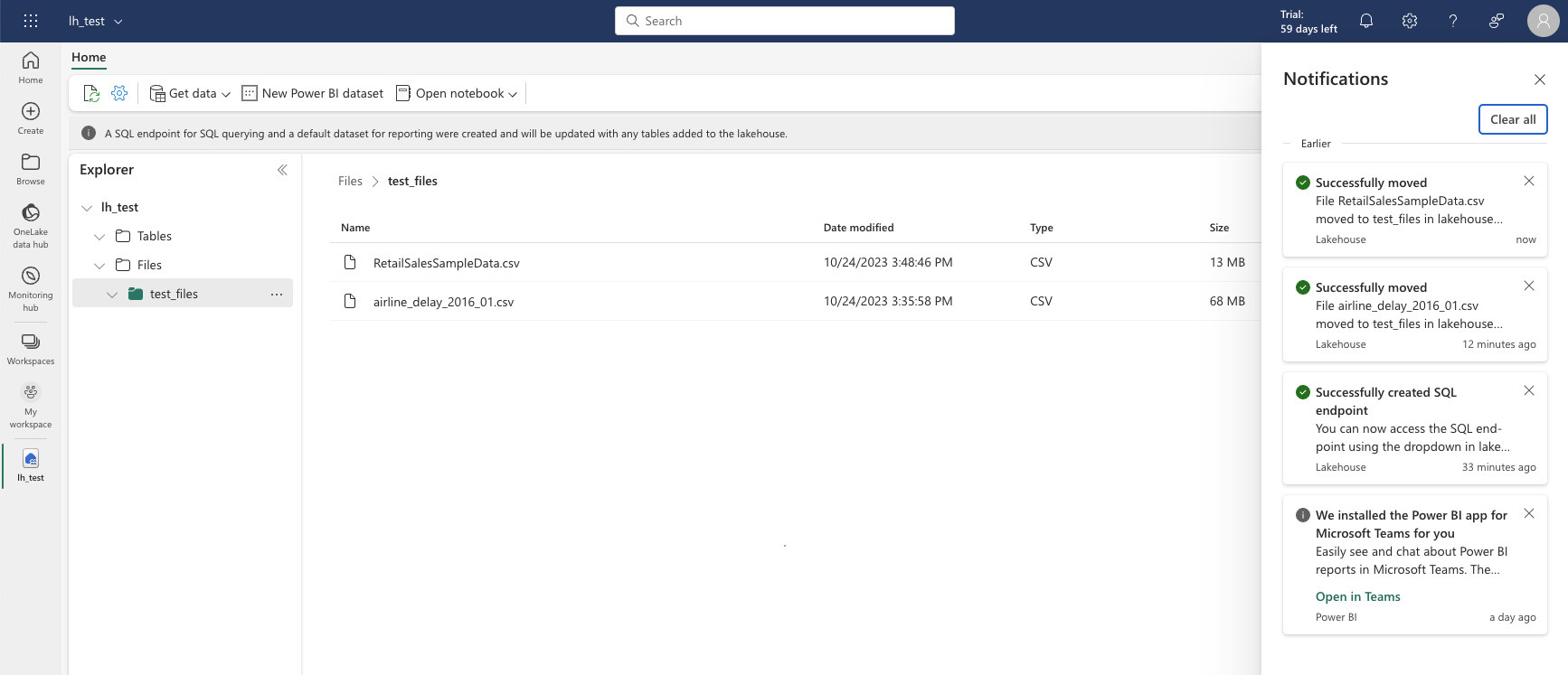Open the app launcher waffle icon
The width and height of the screenshot is (1568, 675).
30,21
